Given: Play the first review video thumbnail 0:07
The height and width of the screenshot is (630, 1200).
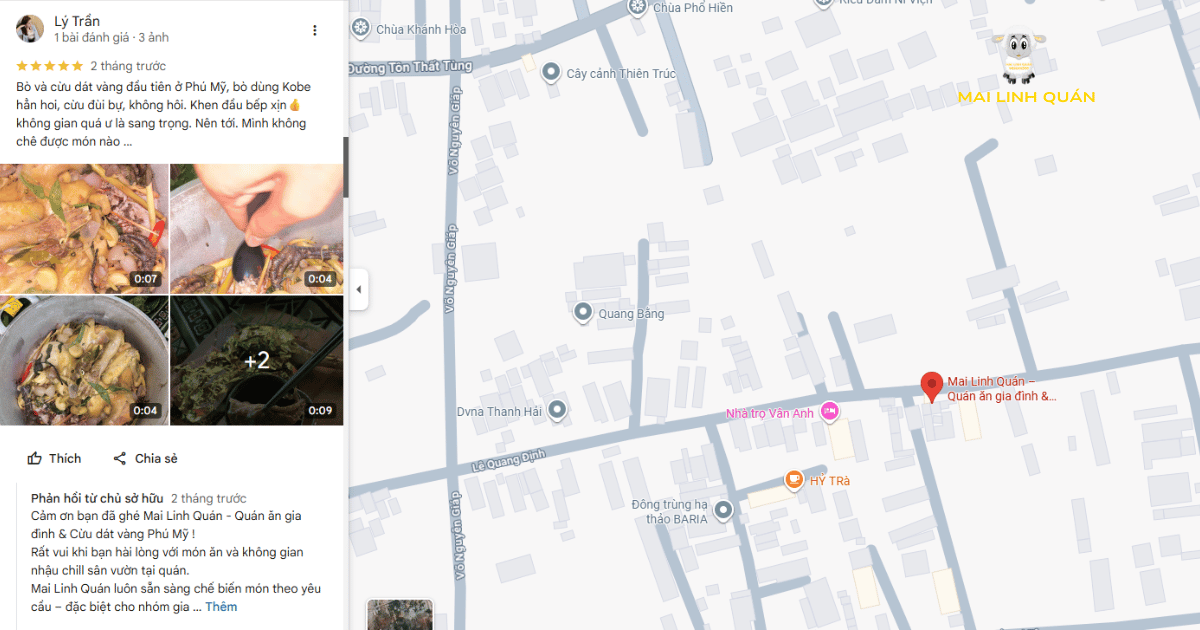Looking at the screenshot, I should point(84,228).
